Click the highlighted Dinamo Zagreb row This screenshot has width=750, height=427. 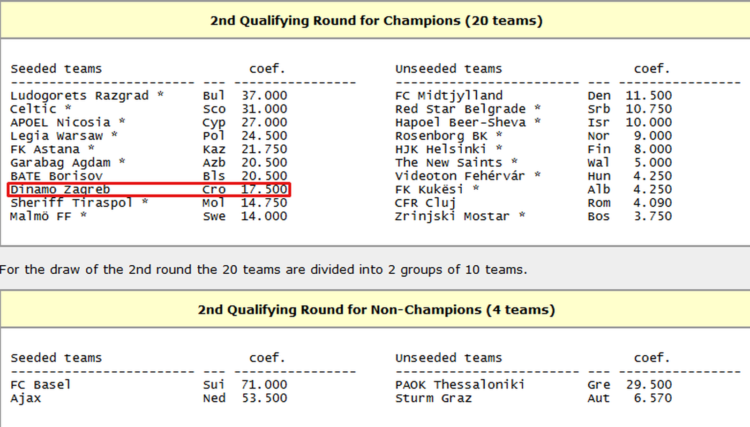tap(148, 189)
